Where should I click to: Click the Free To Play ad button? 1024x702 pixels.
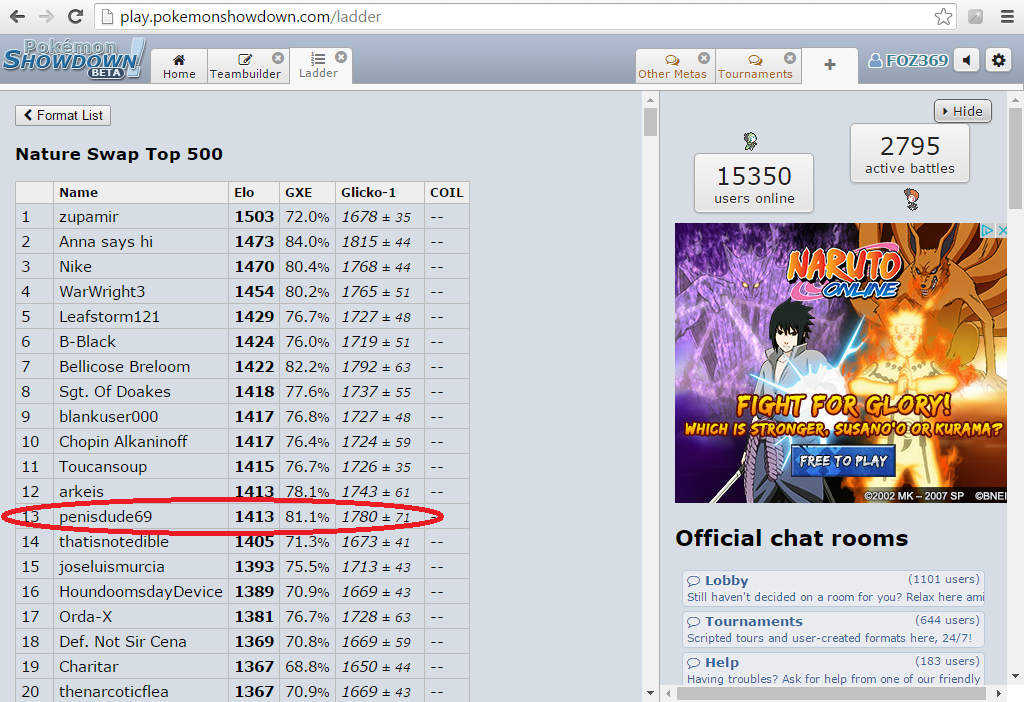pyautogui.click(x=843, y=461)
